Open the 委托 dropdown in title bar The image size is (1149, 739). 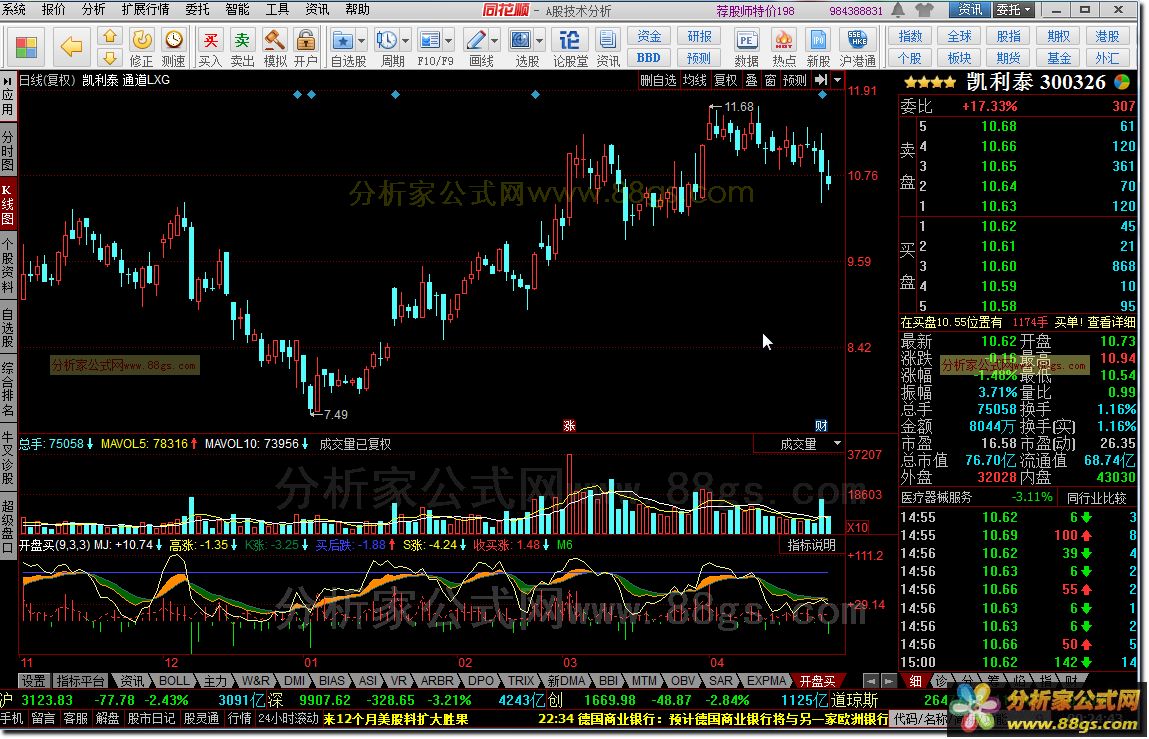(x=1014, y=10)
